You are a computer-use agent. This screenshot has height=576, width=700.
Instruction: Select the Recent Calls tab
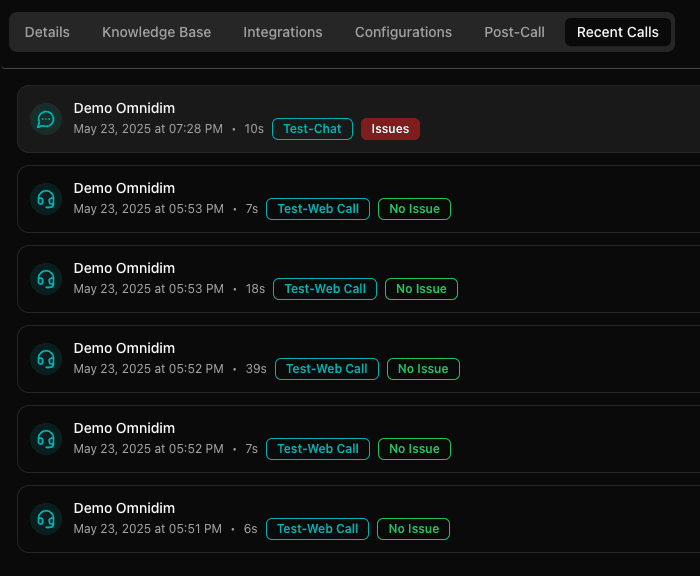[x=617, y=32]
